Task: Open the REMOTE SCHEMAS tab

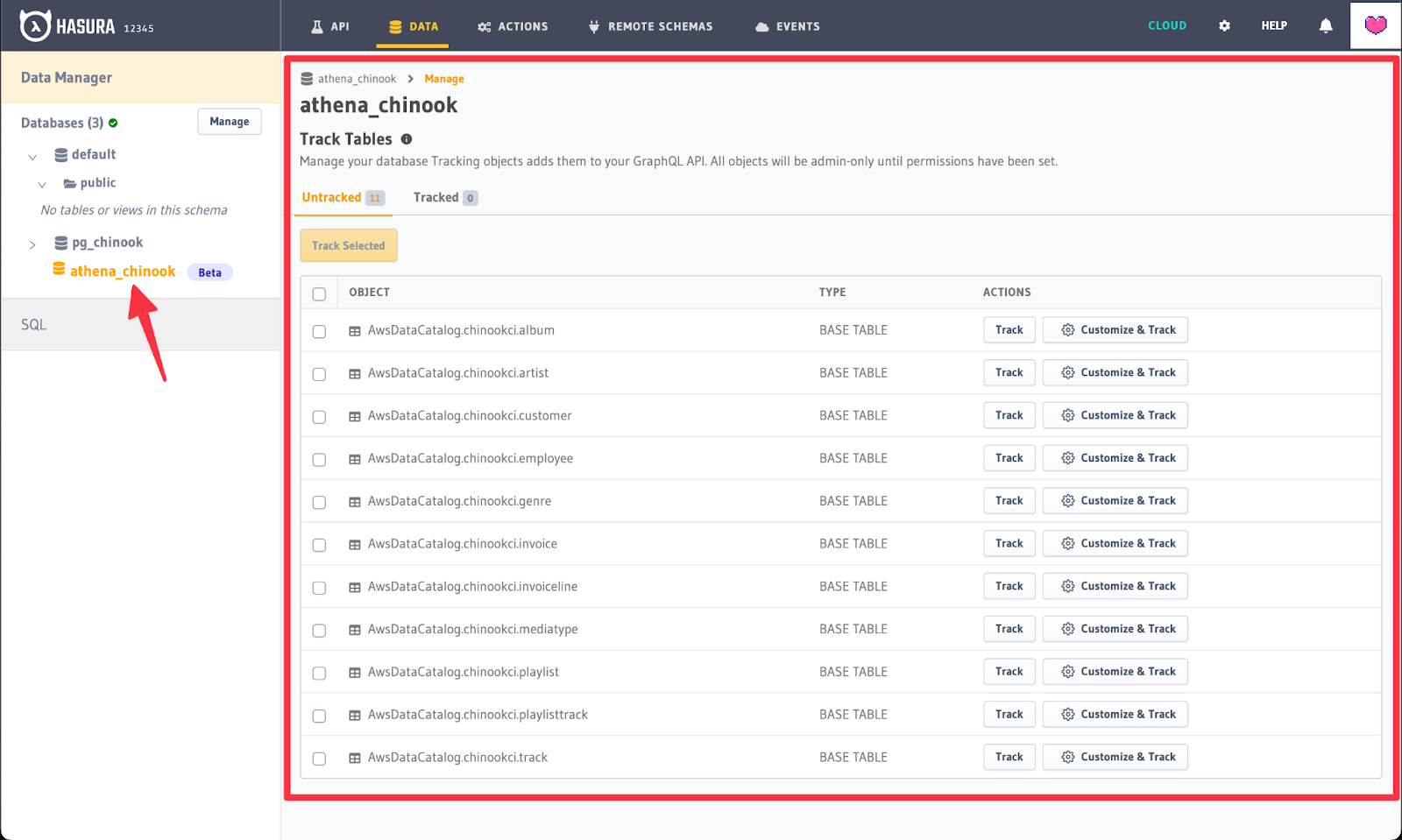Action: click(x=650, y=26)
